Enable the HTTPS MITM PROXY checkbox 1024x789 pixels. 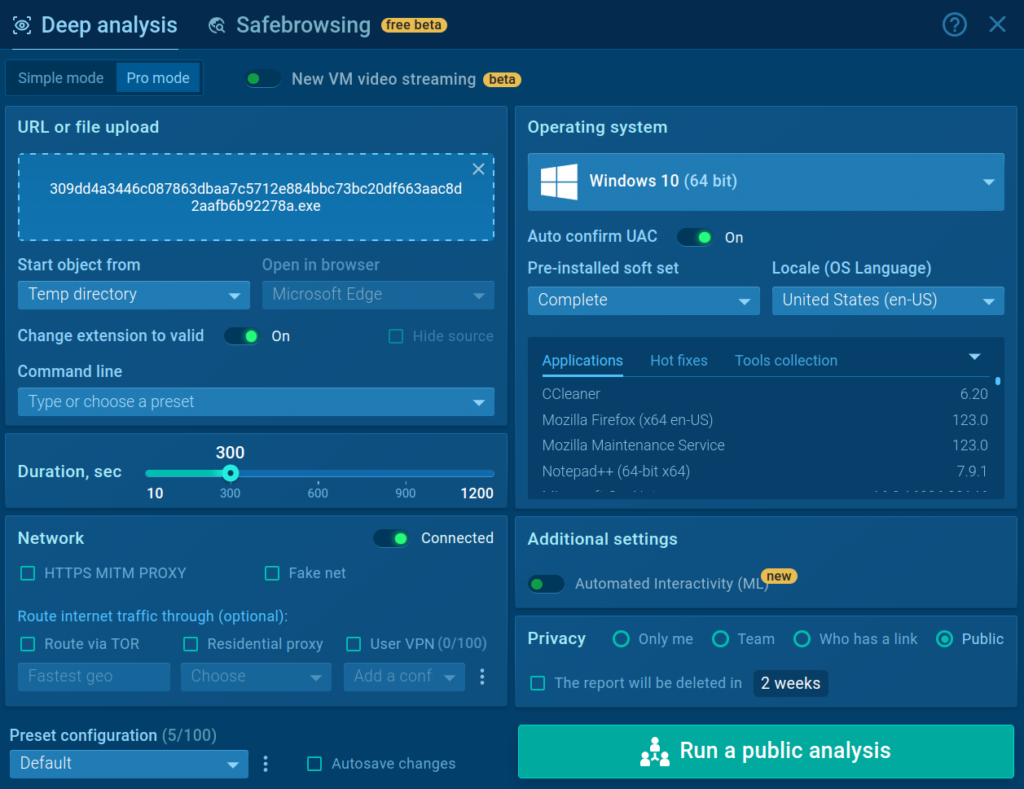tap(28, 573)
